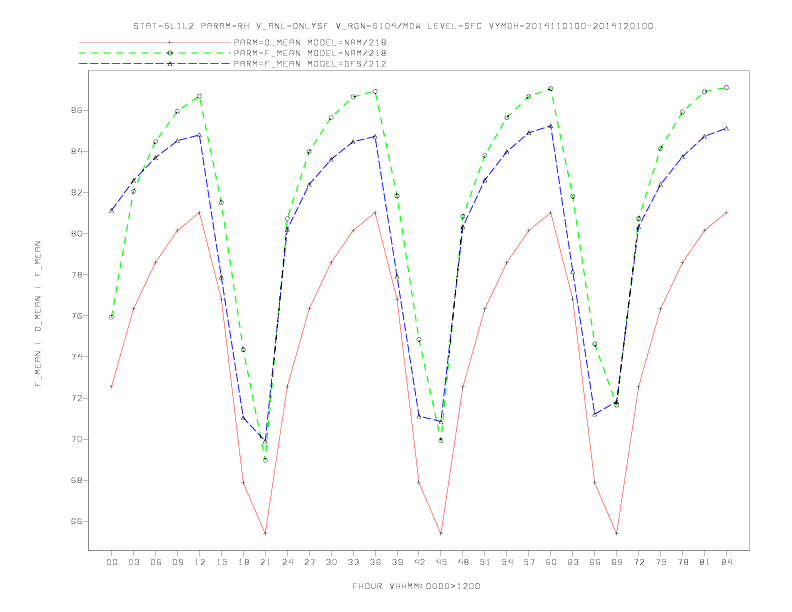This screenshot has width=792, height=612.
Task: Click x-axis forecast hour label 75
Action: point(661,562)
